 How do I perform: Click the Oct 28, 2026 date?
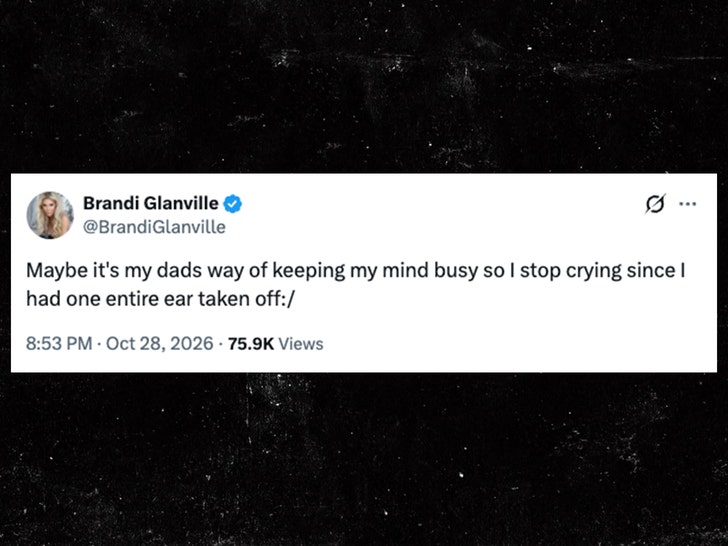pyautogui.click(x=160, y=344)
